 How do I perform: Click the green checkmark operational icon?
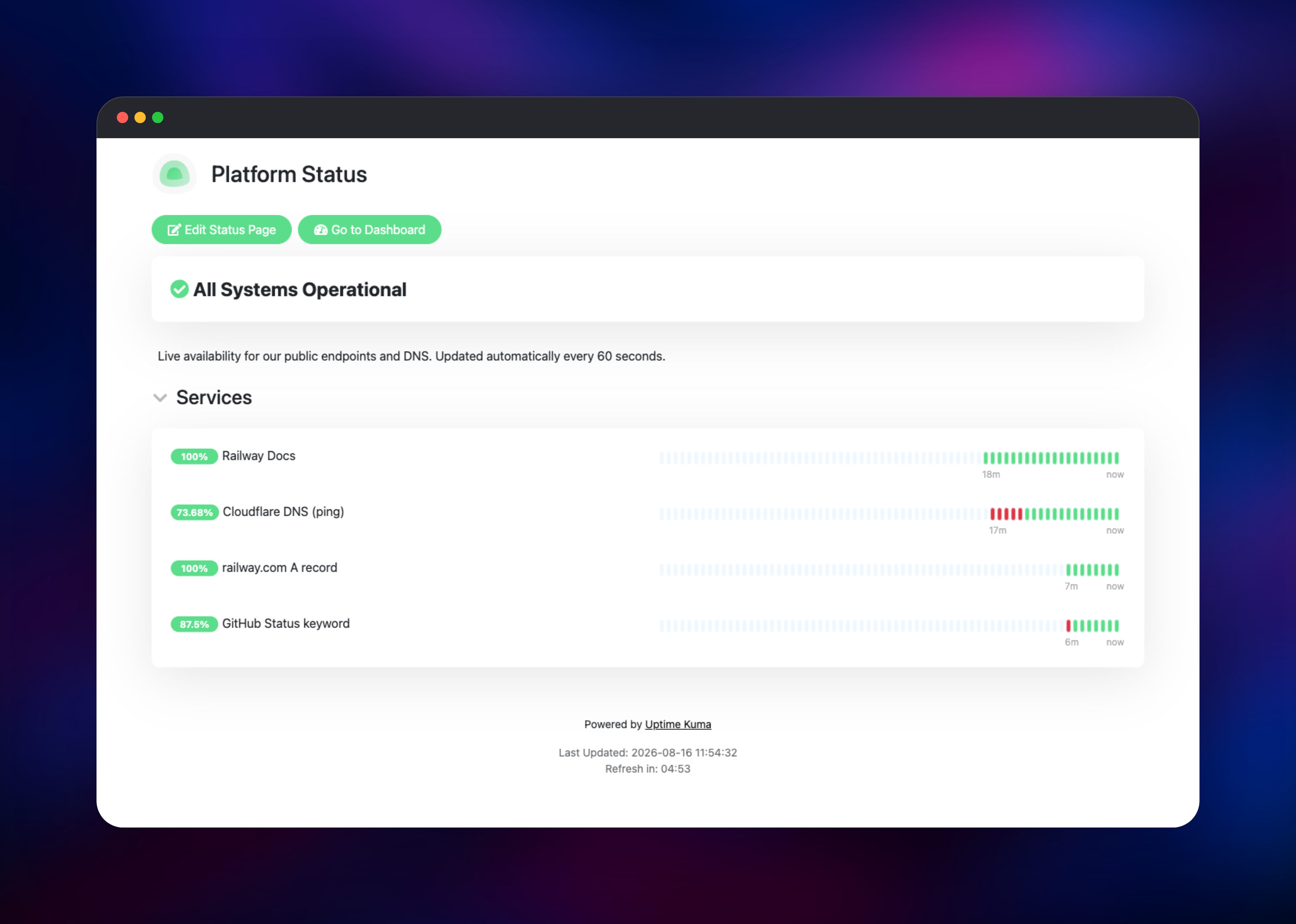coord(179,289)
